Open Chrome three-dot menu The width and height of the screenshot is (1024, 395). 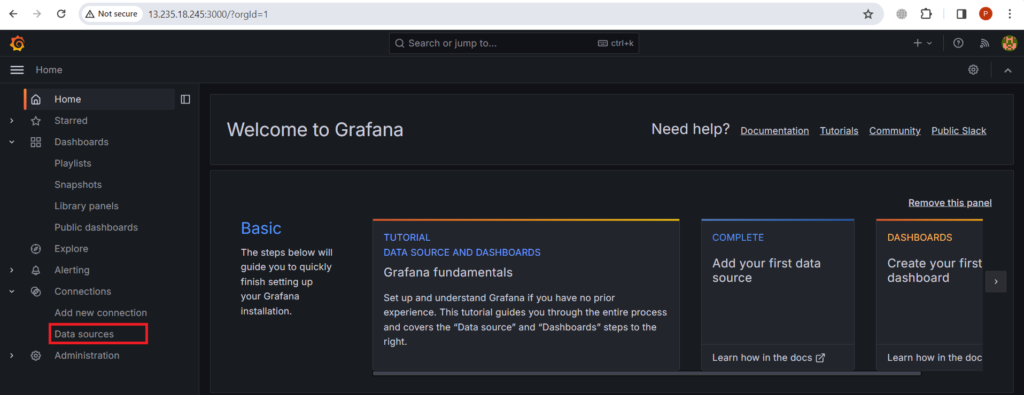point(1010,14)
